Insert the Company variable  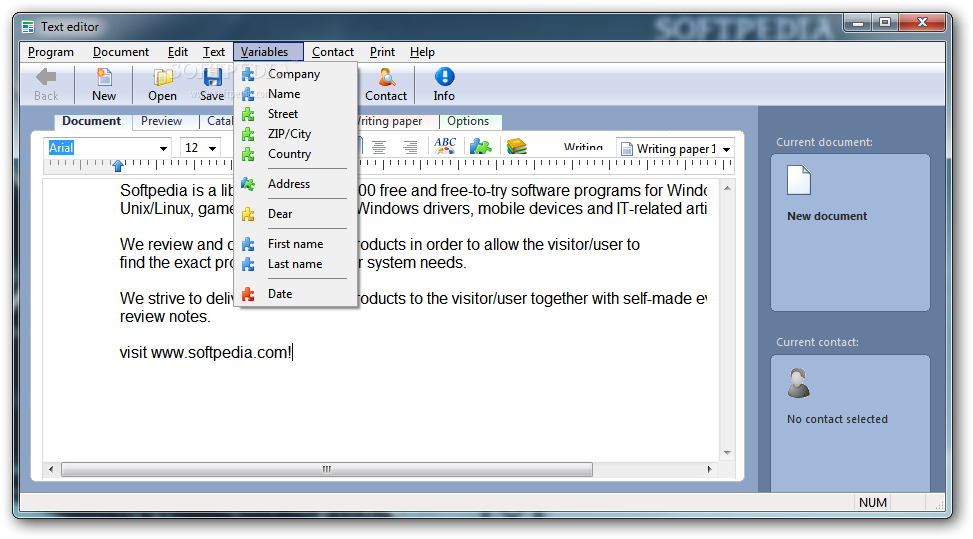click(295, 74)
